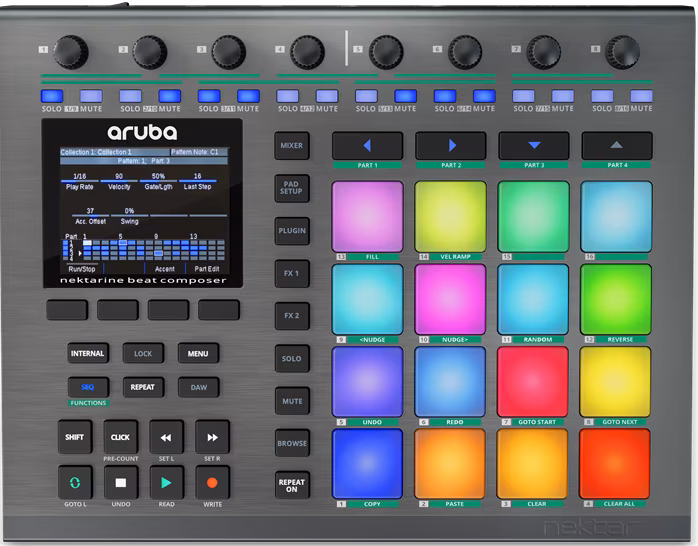This screenshot has width=698, height=546.
Task: Toggle MUTE for channel 8/16
Action: click(x=641, y=96)
